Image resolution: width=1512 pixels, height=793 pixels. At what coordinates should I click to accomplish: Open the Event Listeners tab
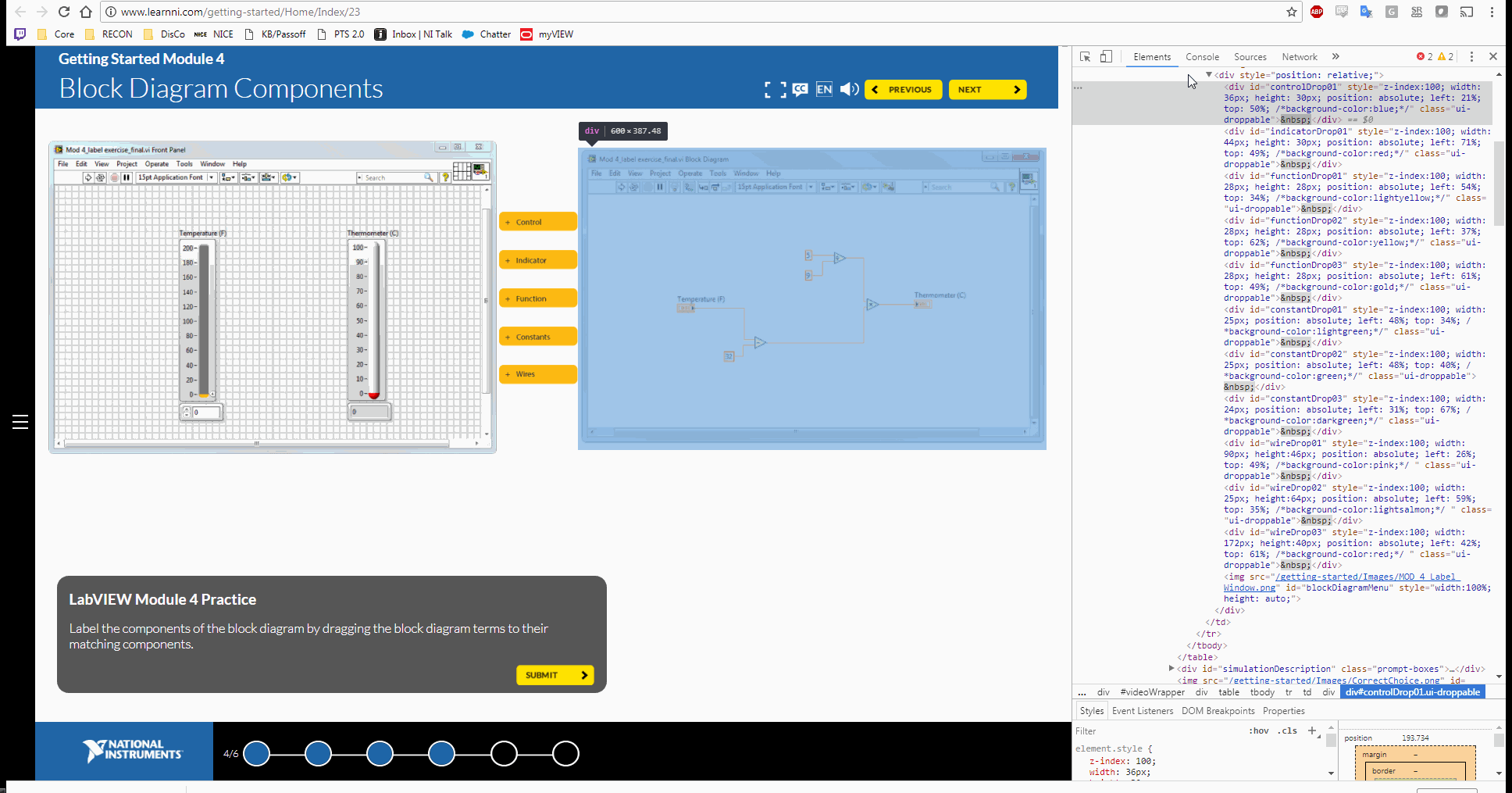1142,711
